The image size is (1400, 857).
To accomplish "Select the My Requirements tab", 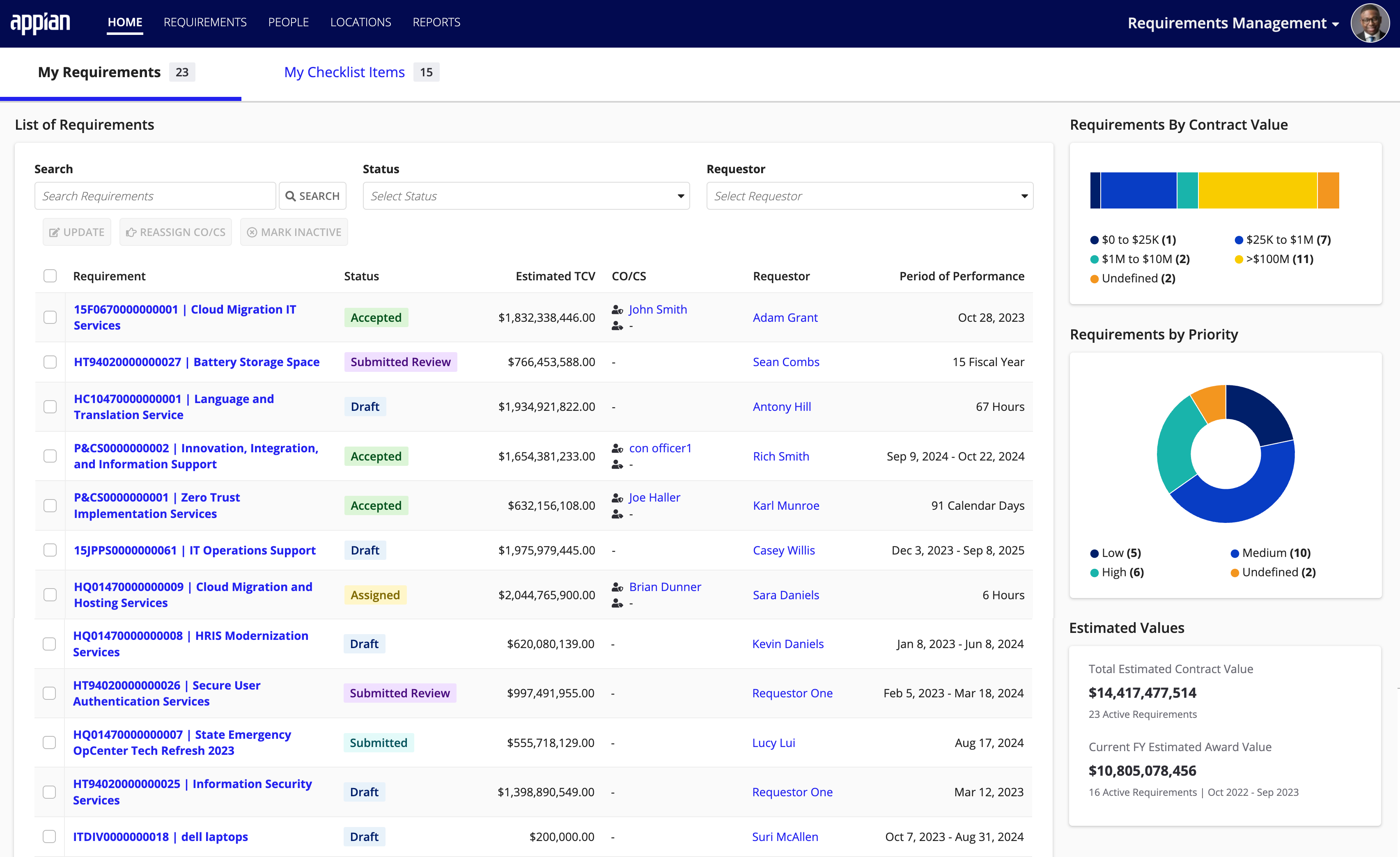I will pos(117,72).
